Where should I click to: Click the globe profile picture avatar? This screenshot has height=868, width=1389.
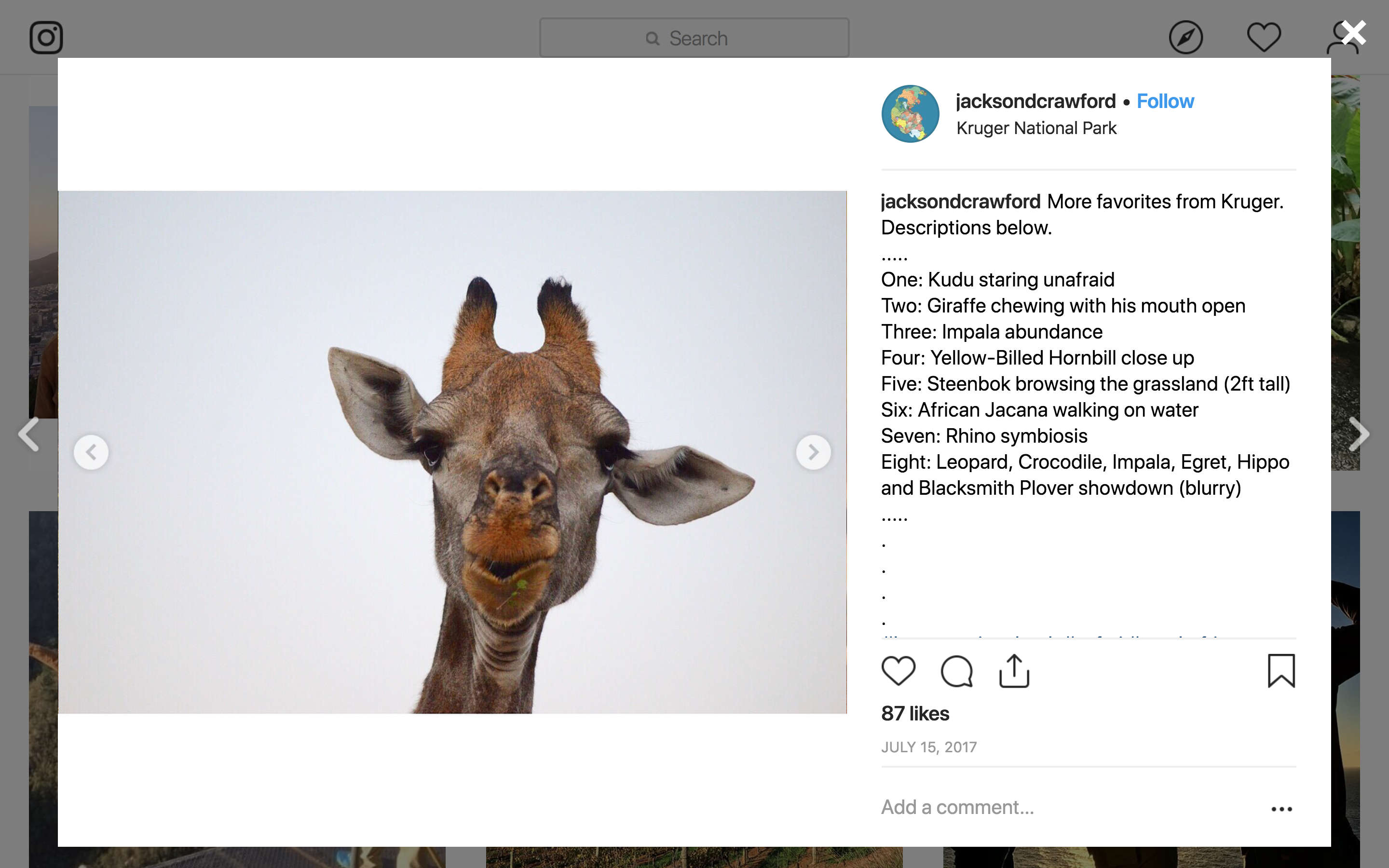(x=910, y=114)
